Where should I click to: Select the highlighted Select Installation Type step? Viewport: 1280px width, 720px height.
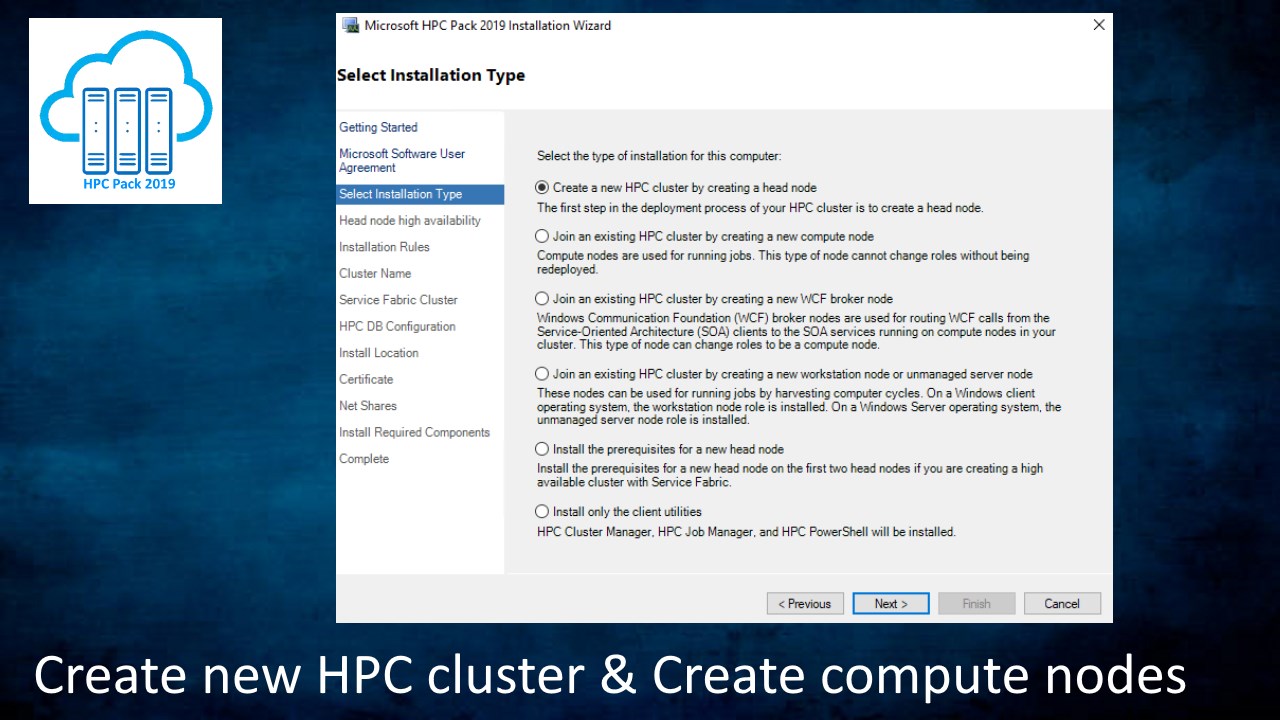point(420,194)
